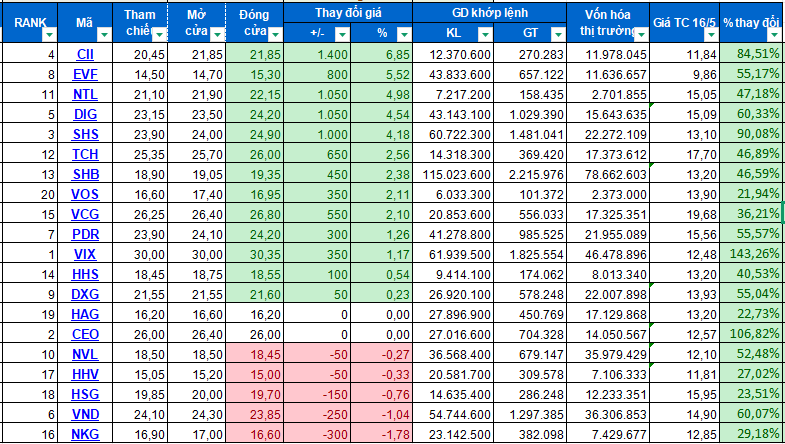Open the PDR stock ticker link
Viewport: 785px width, 444px height.
[x=85, y=234]
